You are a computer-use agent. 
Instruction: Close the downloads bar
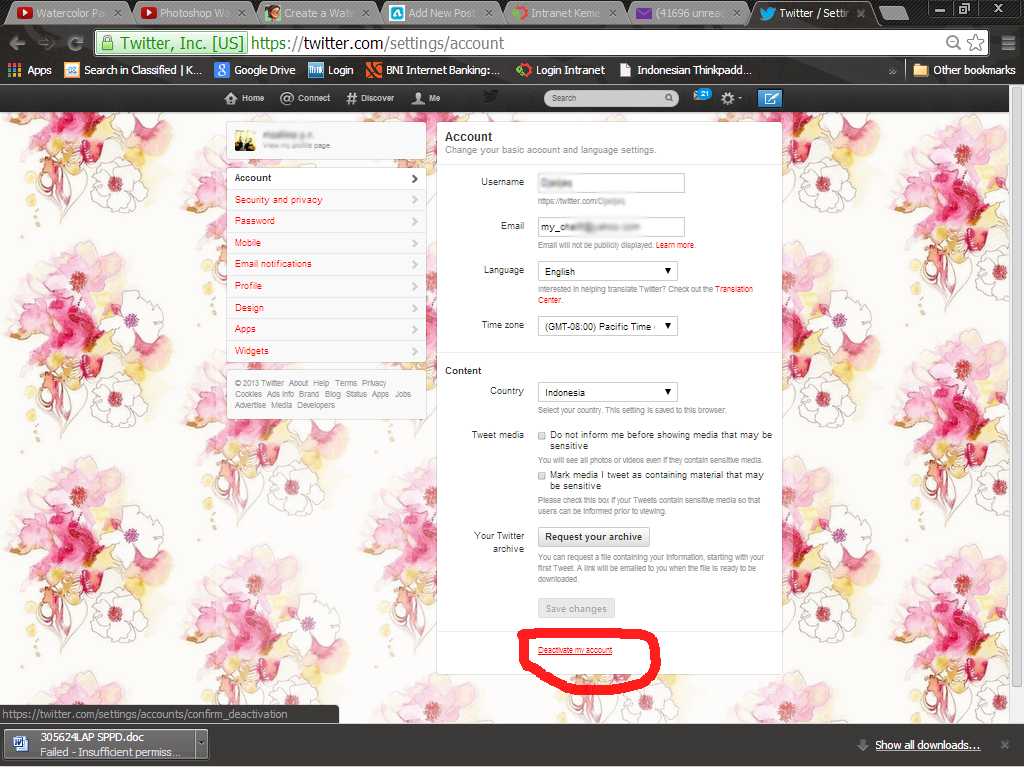[x=1004, y=745]
